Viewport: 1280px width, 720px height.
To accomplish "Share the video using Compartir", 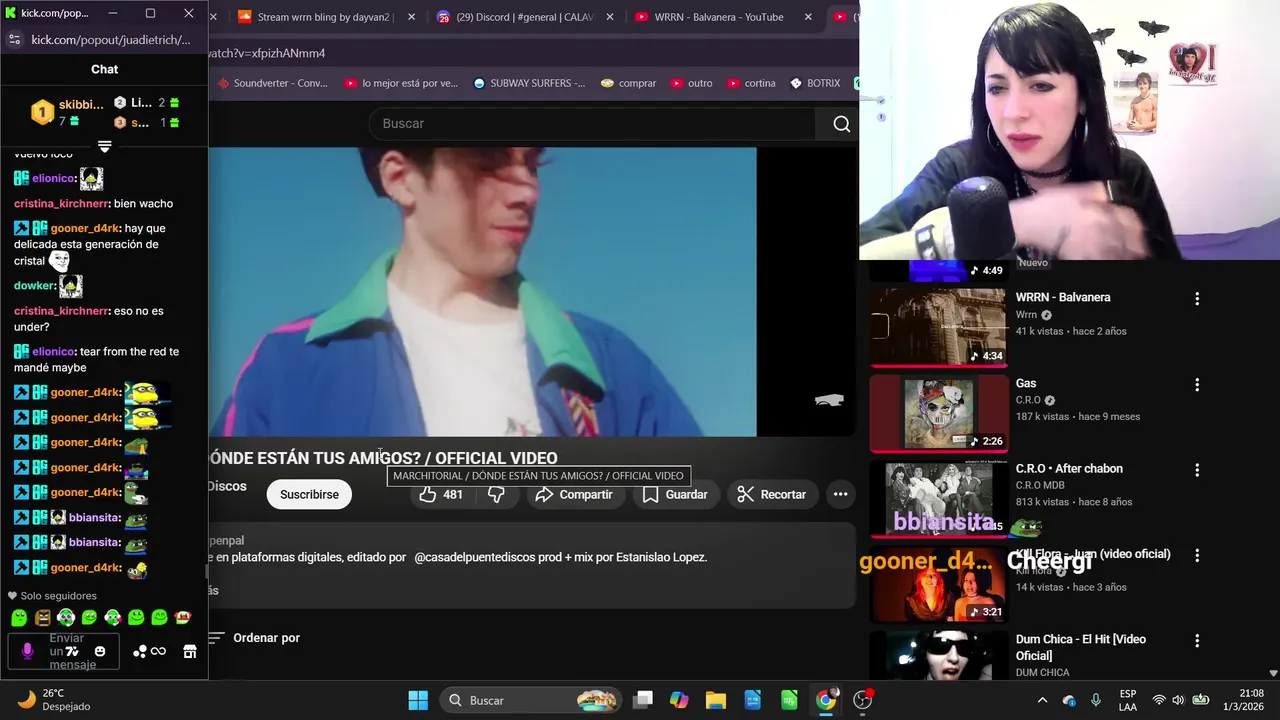I will [x=574, y=494].
